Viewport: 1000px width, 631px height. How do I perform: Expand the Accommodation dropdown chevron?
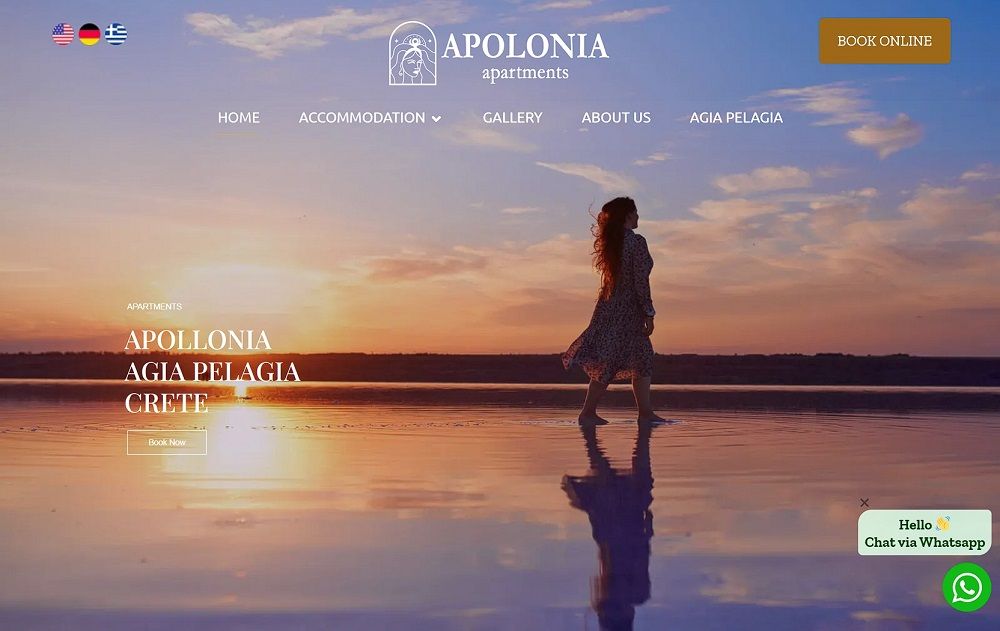436,119
